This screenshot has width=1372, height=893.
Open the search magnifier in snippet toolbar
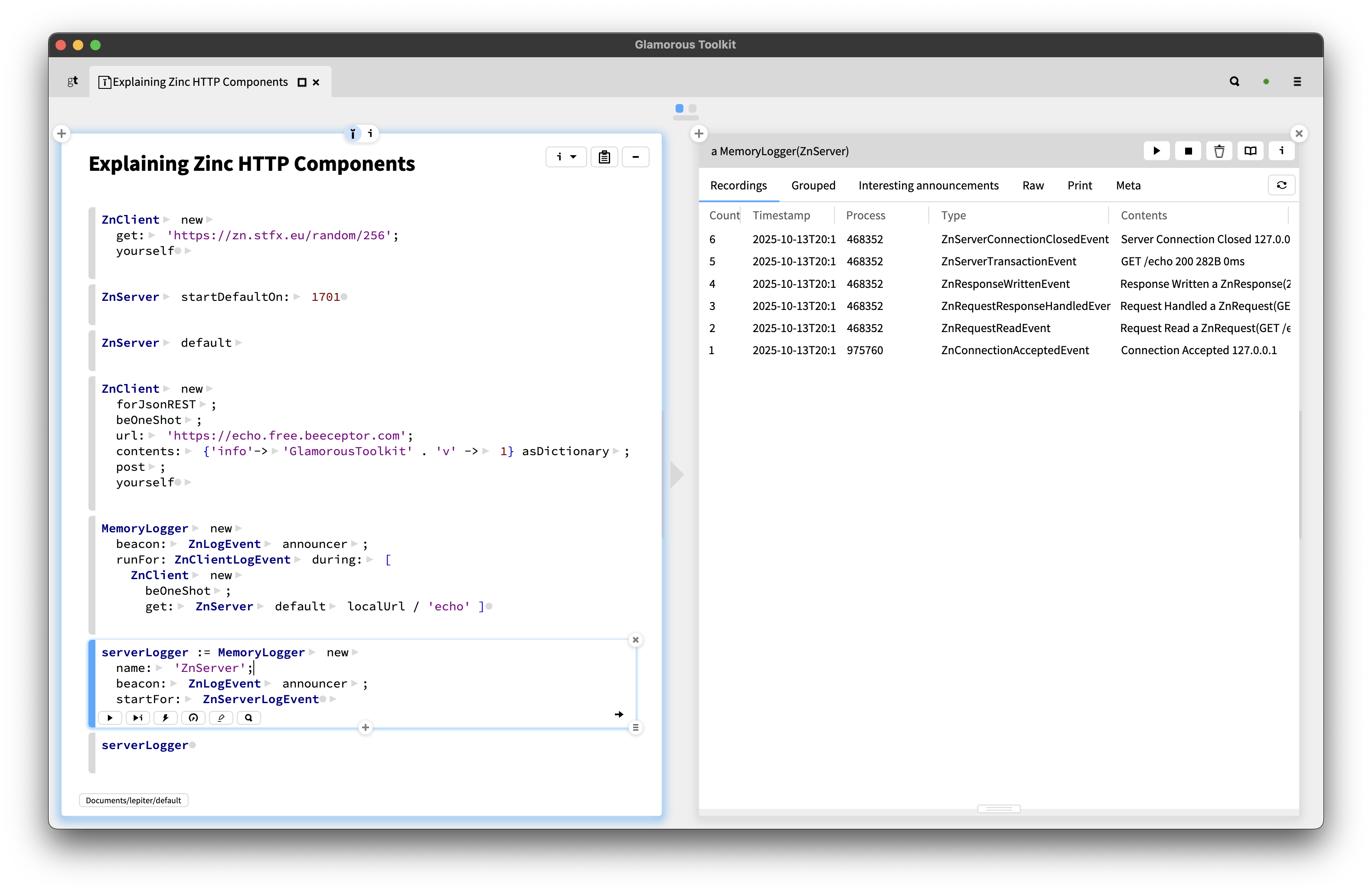pyautogui.click(x=248, y=718)
